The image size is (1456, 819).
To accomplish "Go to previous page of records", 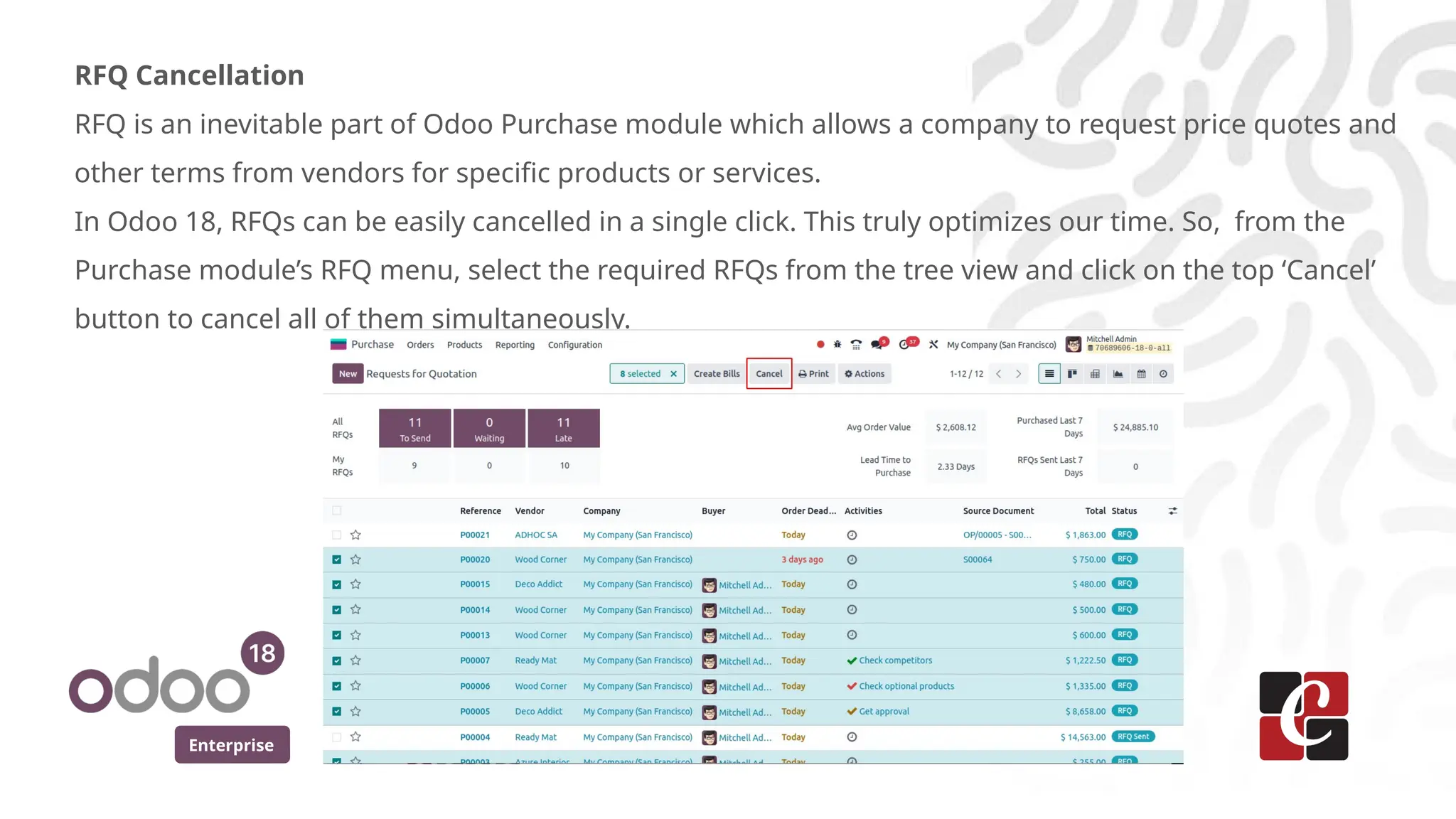I will (999, 374).
